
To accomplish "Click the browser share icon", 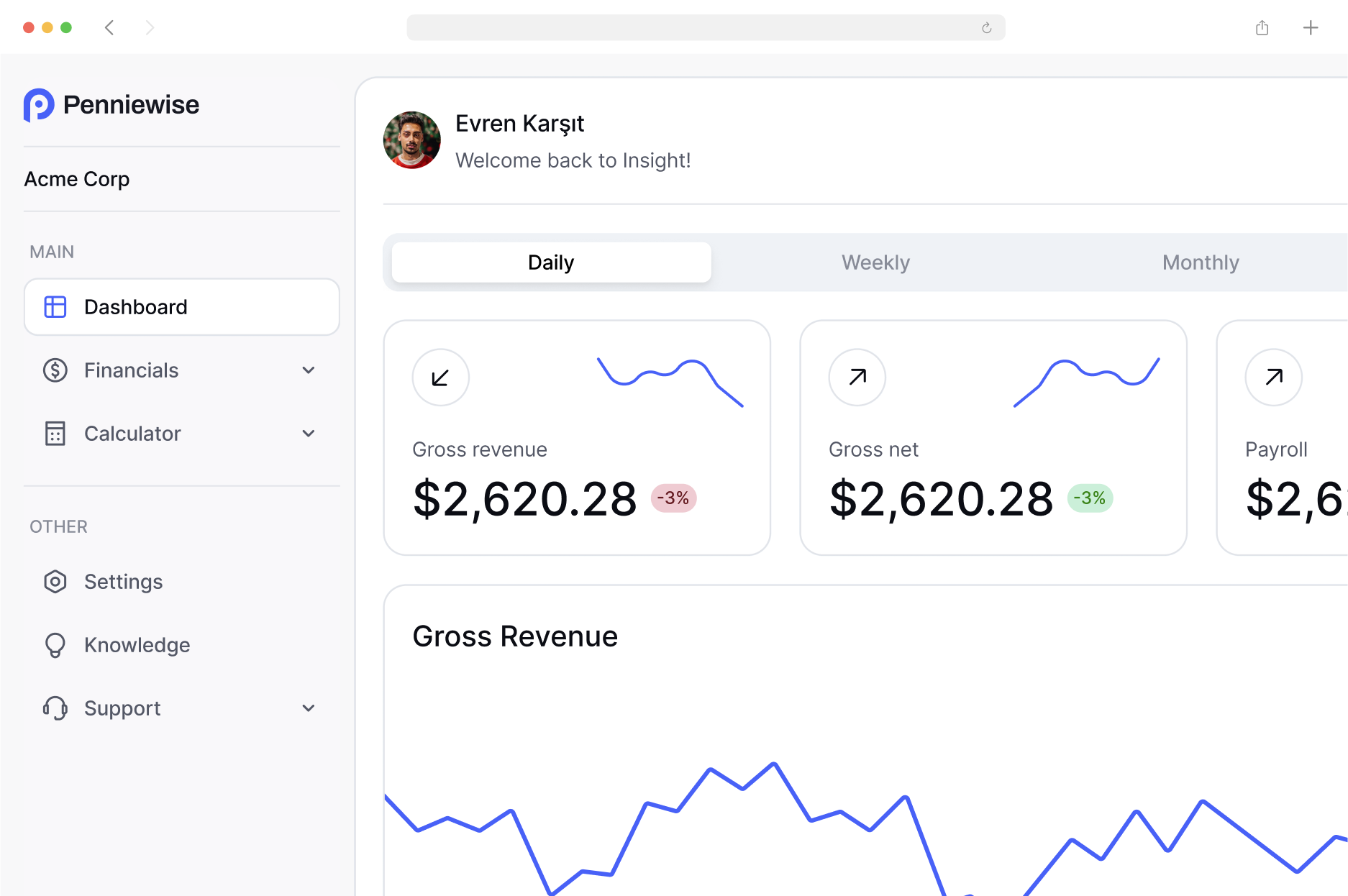I will (x=1262, y=28).
